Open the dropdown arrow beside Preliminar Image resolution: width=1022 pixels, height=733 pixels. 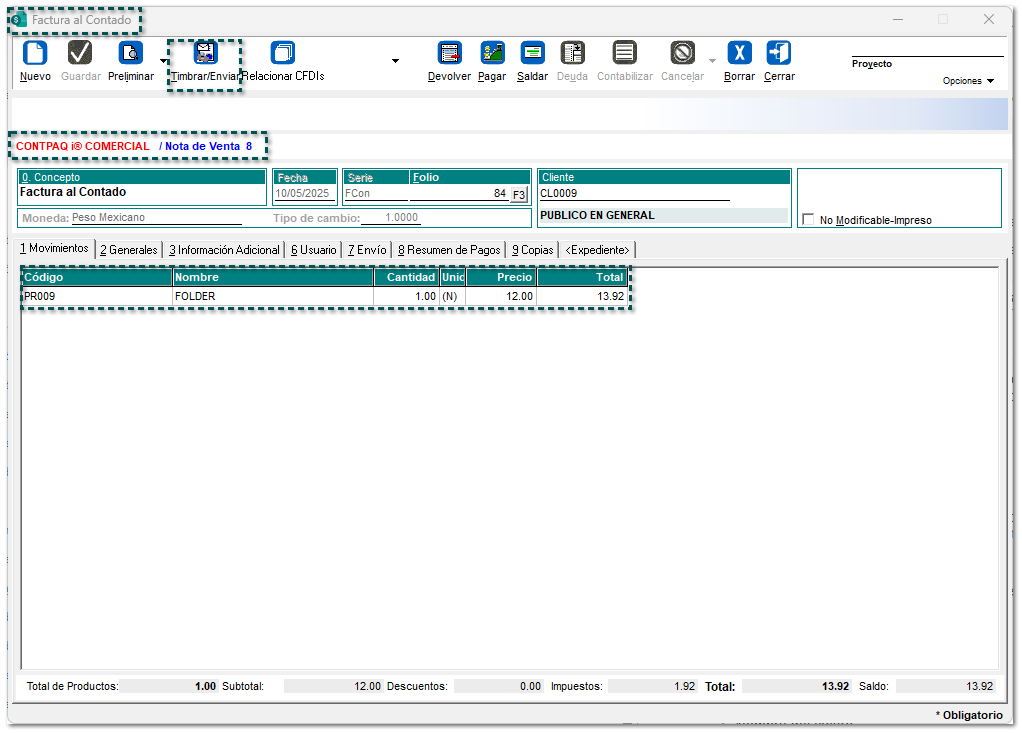point(164,61)
